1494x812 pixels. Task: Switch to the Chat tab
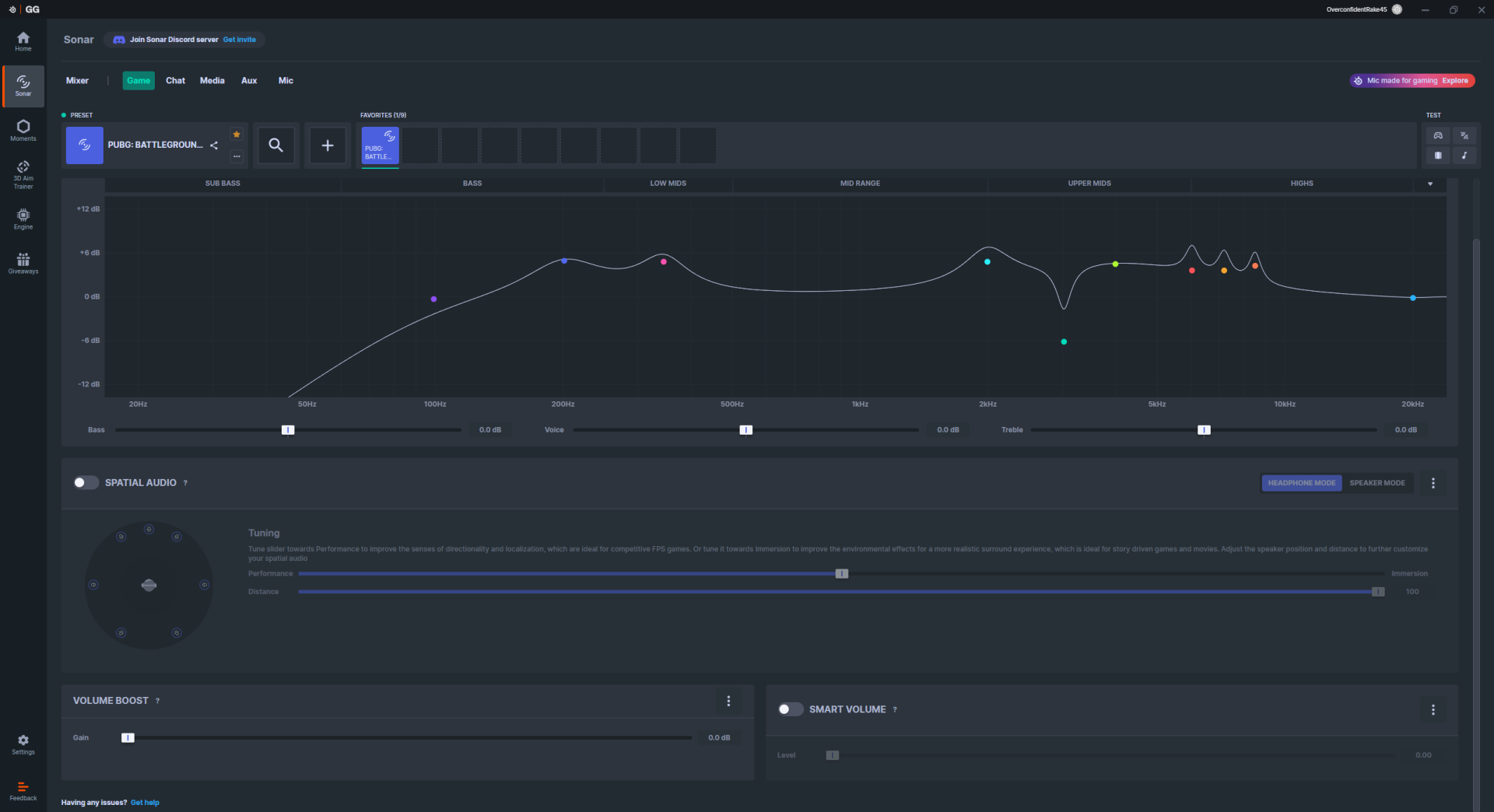[x=175, y=81]
